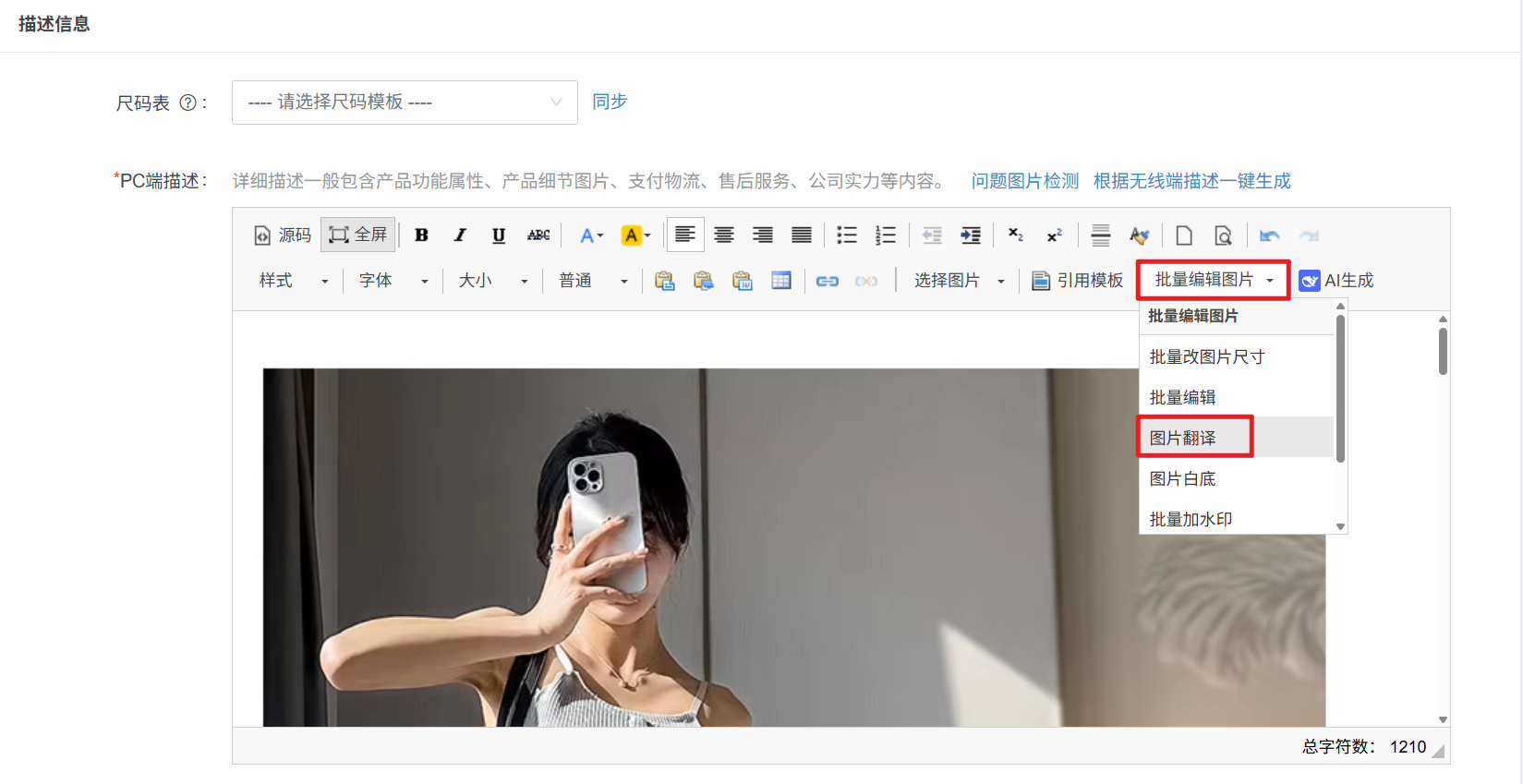Apply italic formatting
The height and width of the screenshot is (784, 1523).
click(x=460, y=235)
